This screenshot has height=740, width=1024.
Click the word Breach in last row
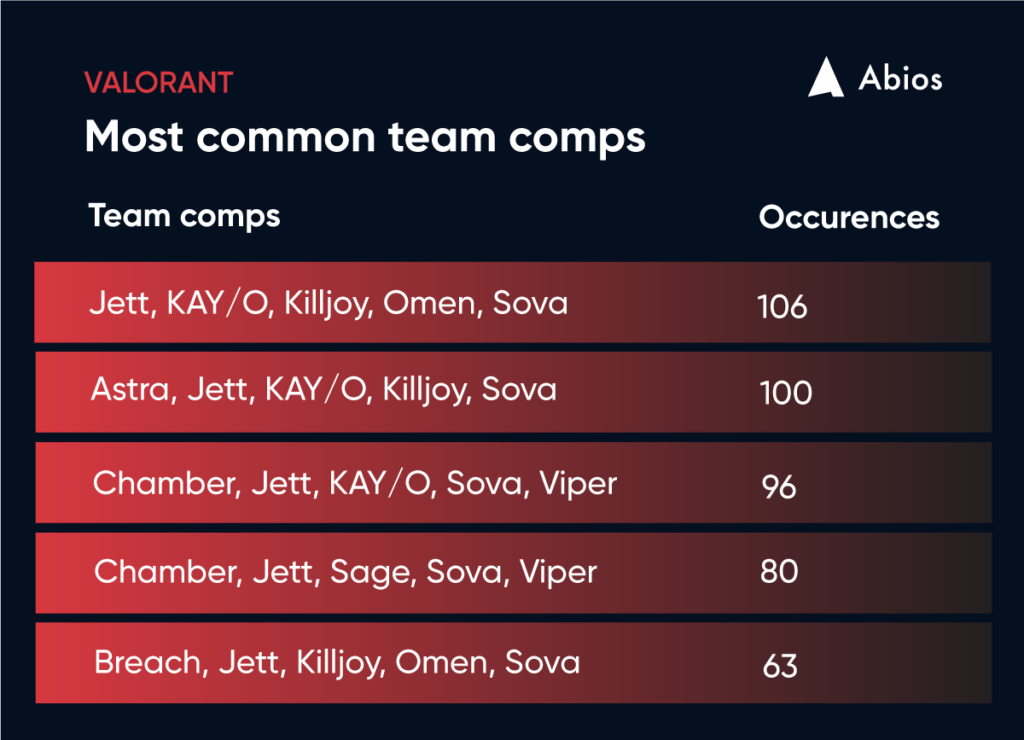pos(148,662)
